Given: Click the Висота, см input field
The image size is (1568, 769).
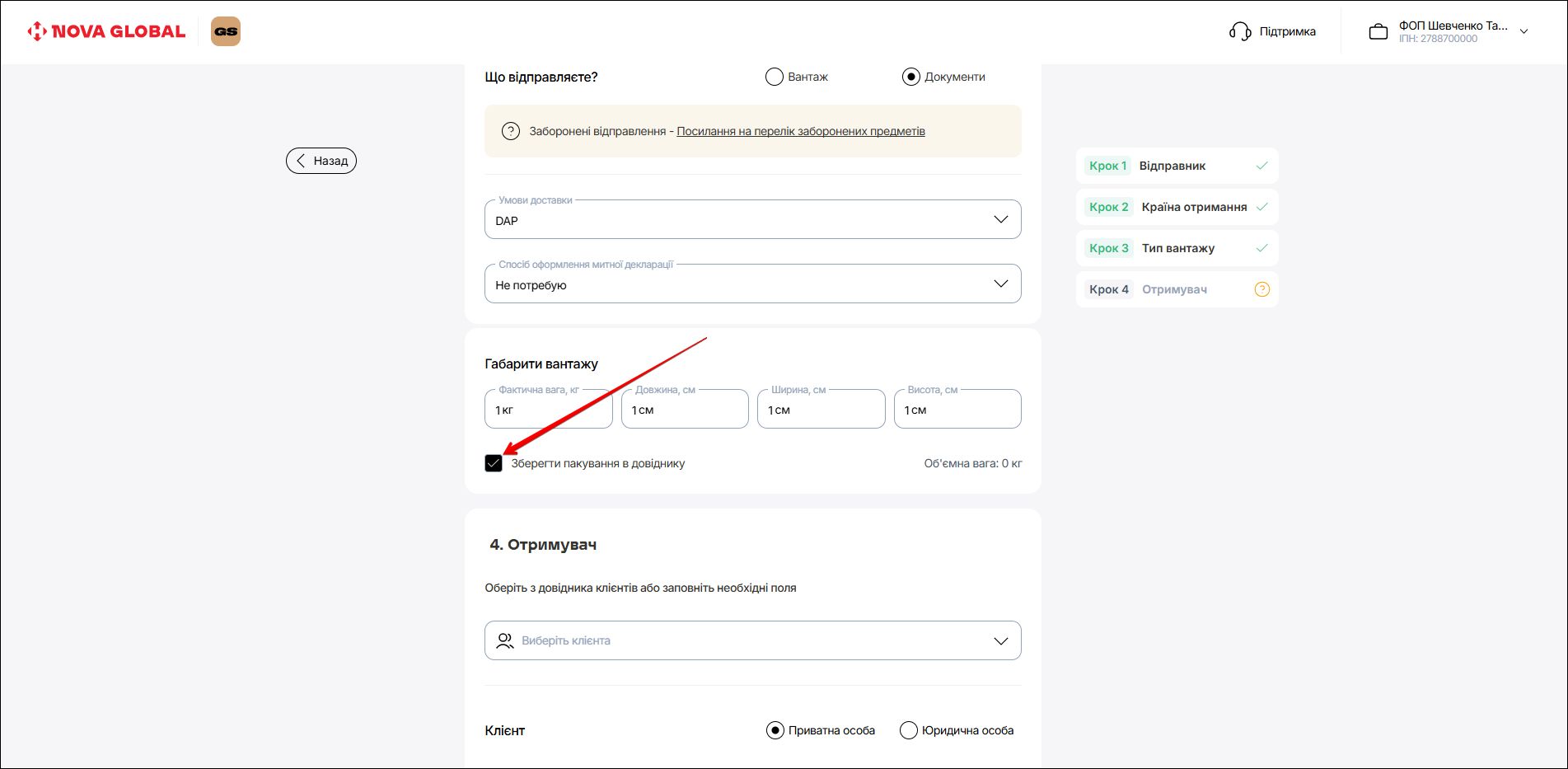Looking at the screenshot, I should pos(957,410).
